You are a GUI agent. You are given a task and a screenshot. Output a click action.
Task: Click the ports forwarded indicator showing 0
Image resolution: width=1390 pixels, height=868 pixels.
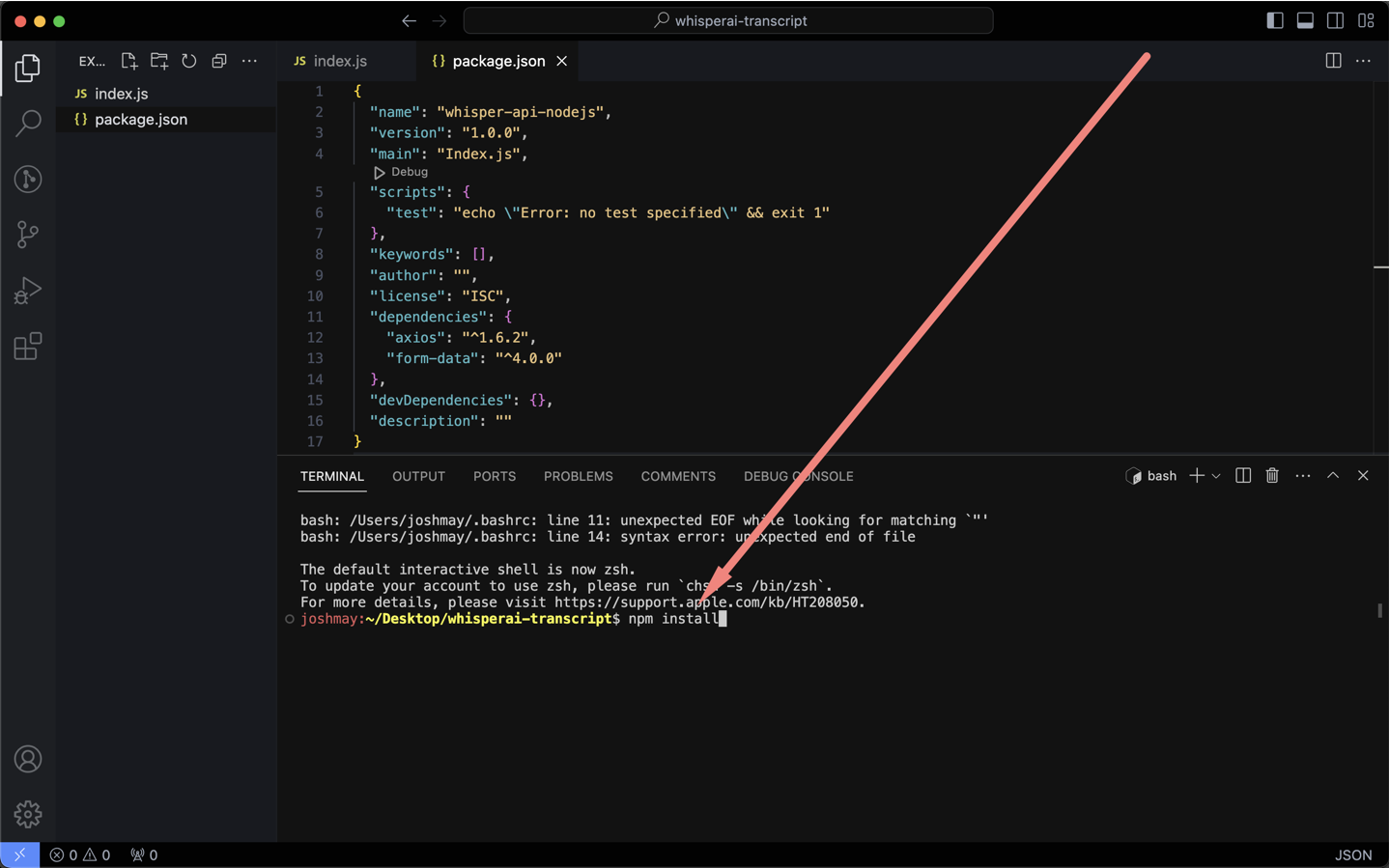[144, 855]
